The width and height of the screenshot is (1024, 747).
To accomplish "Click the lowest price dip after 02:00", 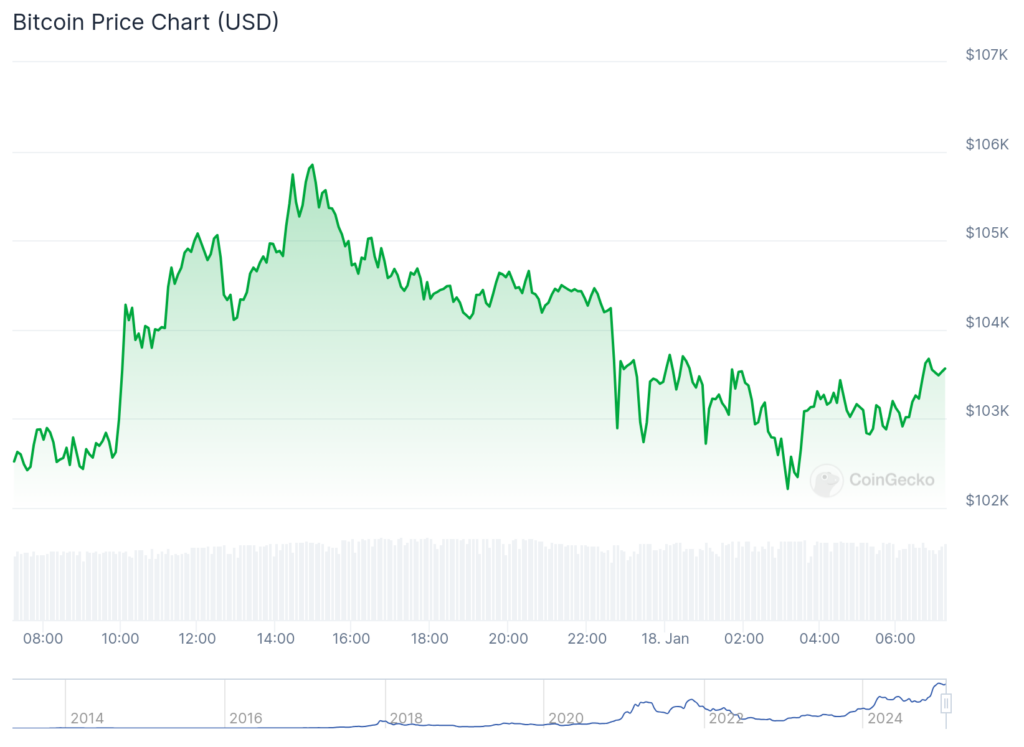I will tap(788, 488).
